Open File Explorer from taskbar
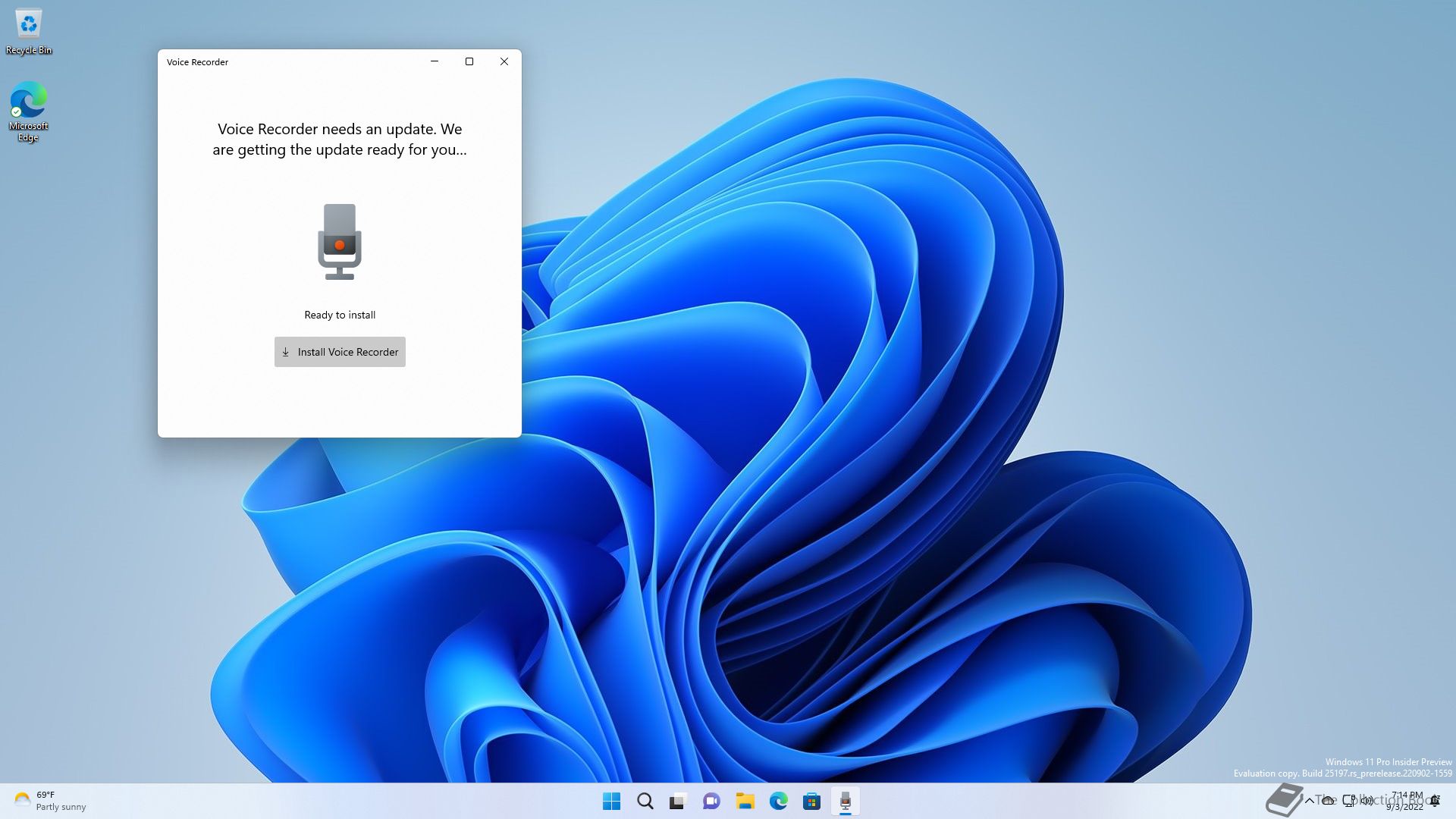Image resolution: width=1456 pixels, height=819 pixels. [x=745, y=801]
